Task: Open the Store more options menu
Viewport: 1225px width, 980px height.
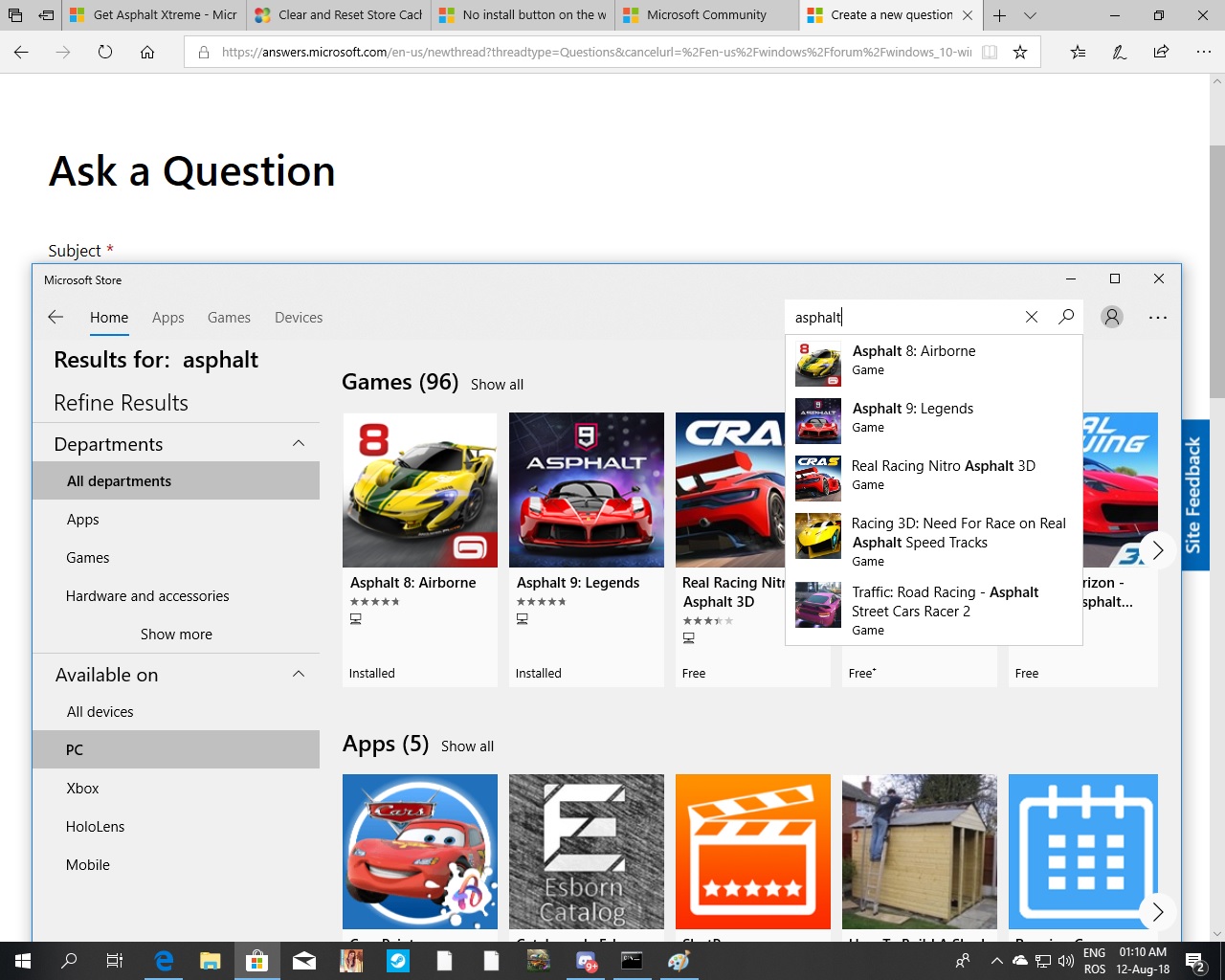Action: point(1158,317)
